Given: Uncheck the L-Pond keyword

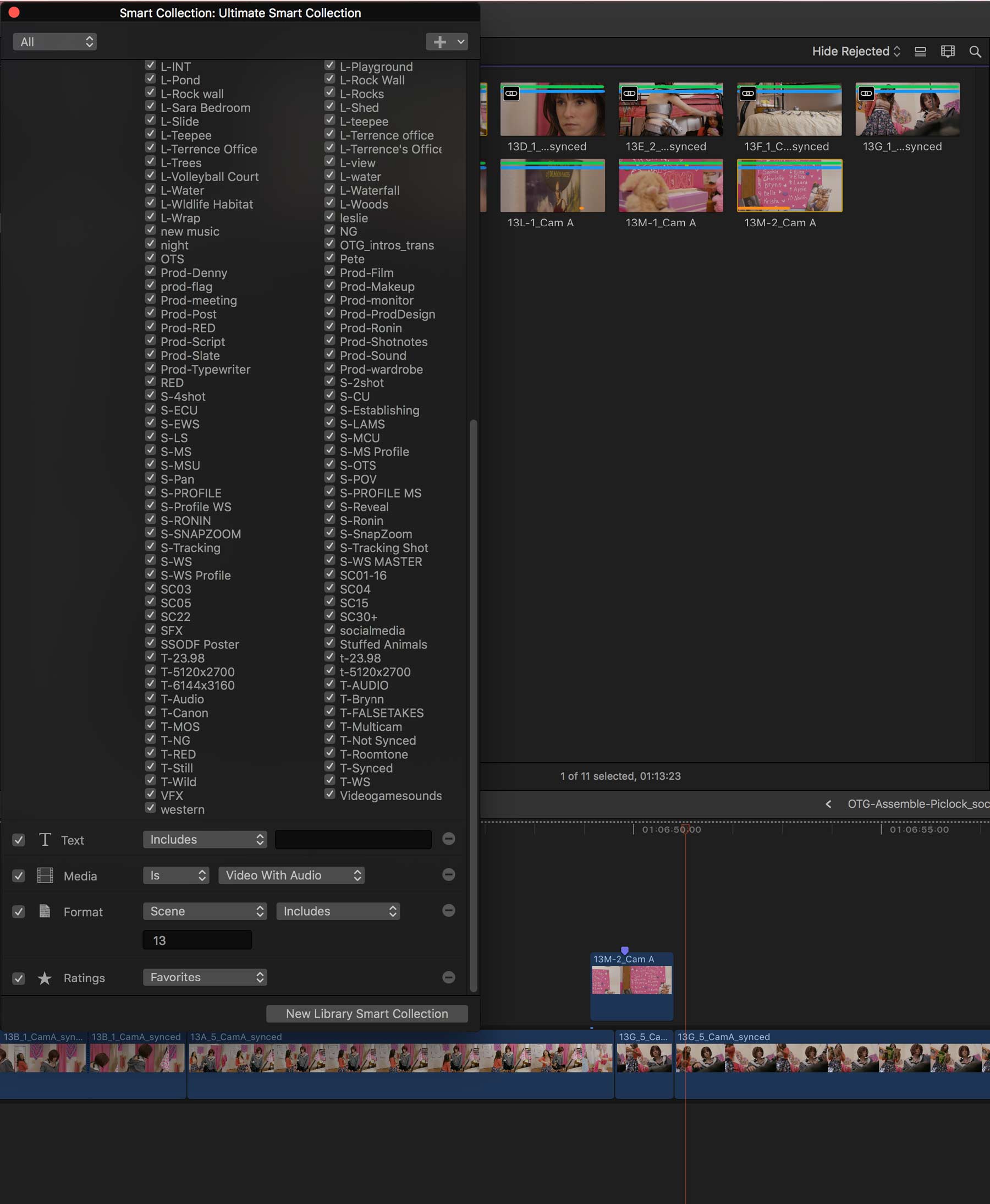Looking at the screenshot, I should (x=151, y=79).
